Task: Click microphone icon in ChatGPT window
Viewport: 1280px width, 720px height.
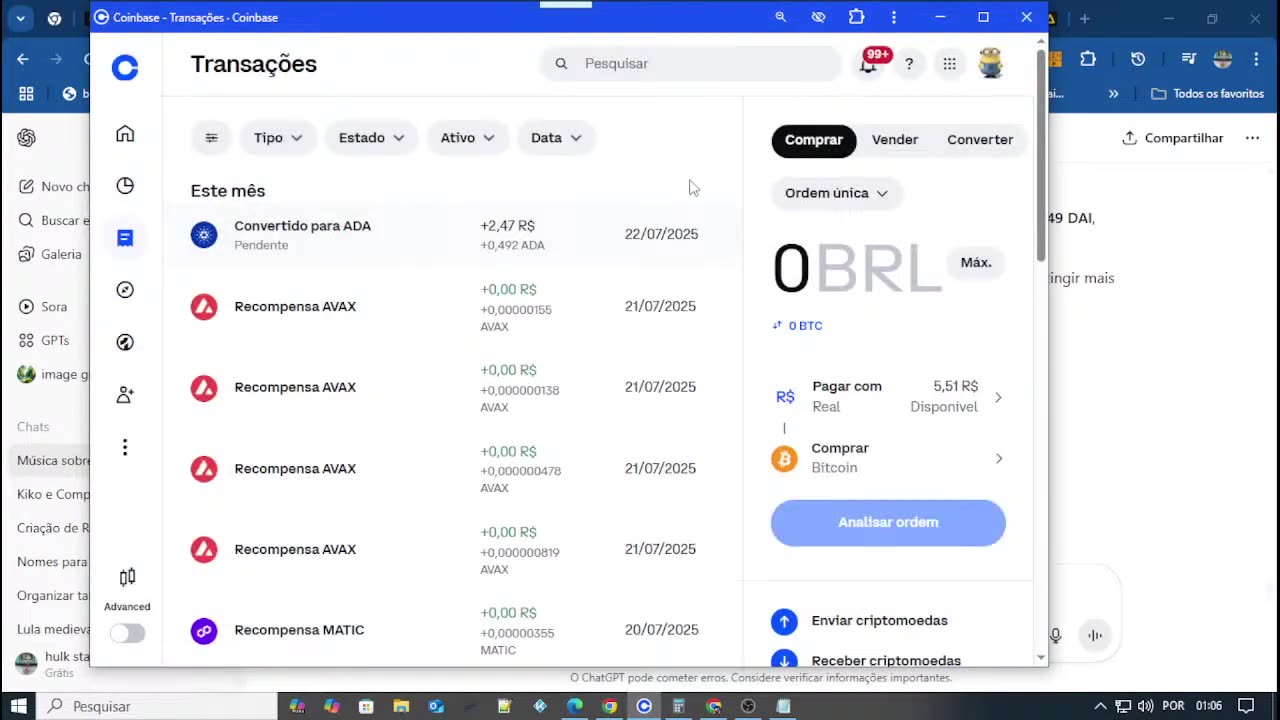Action: click(1055, 635)
